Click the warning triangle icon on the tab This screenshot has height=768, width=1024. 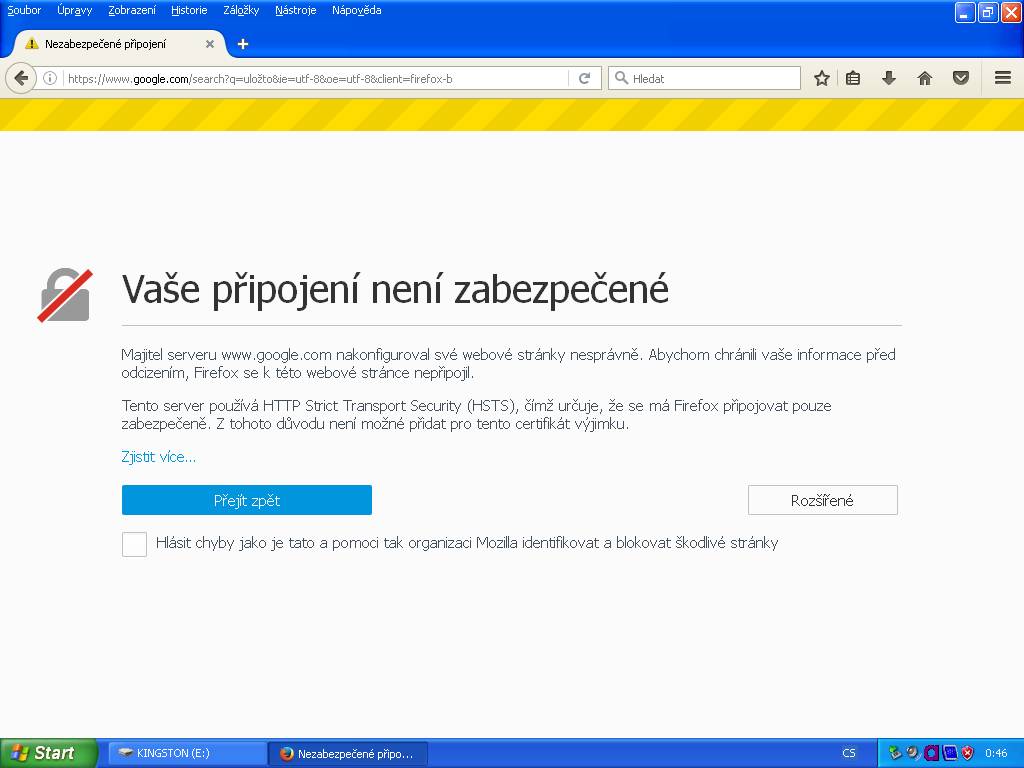click(x=31, y=44)
